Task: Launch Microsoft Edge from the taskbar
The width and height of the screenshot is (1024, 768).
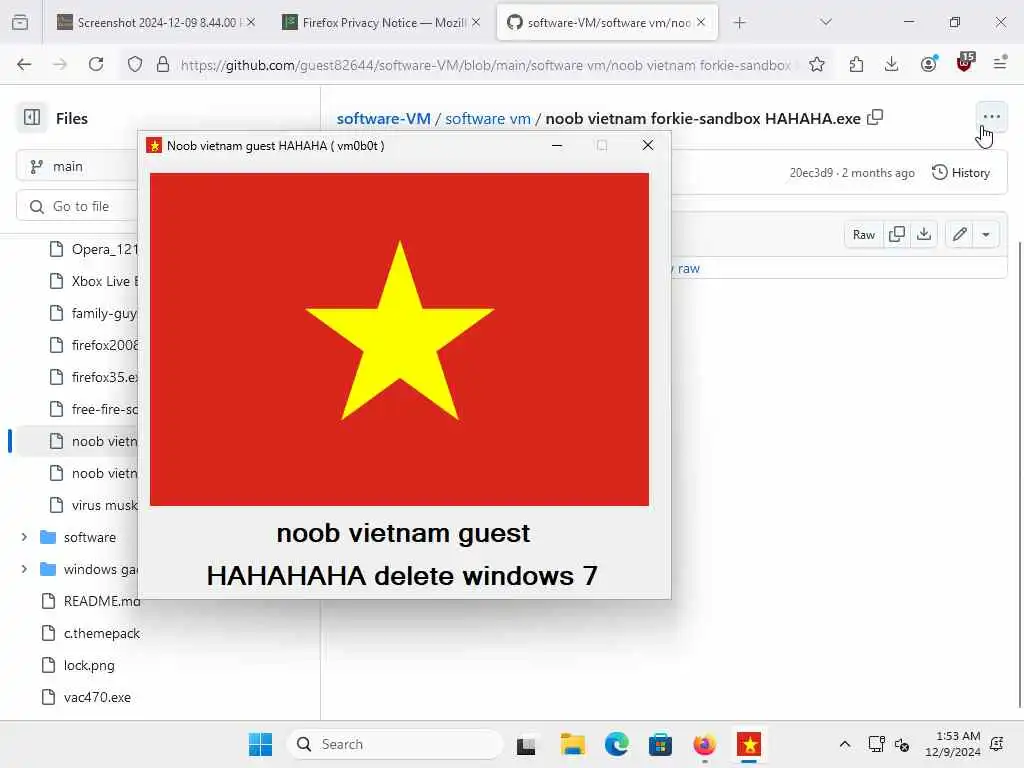Action: 616,744
